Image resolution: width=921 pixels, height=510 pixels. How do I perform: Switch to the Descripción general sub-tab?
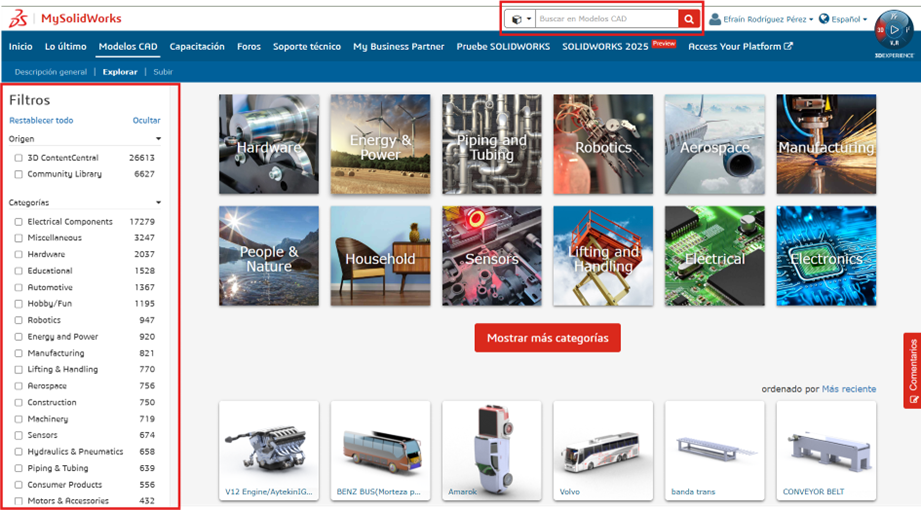[51, 72]
